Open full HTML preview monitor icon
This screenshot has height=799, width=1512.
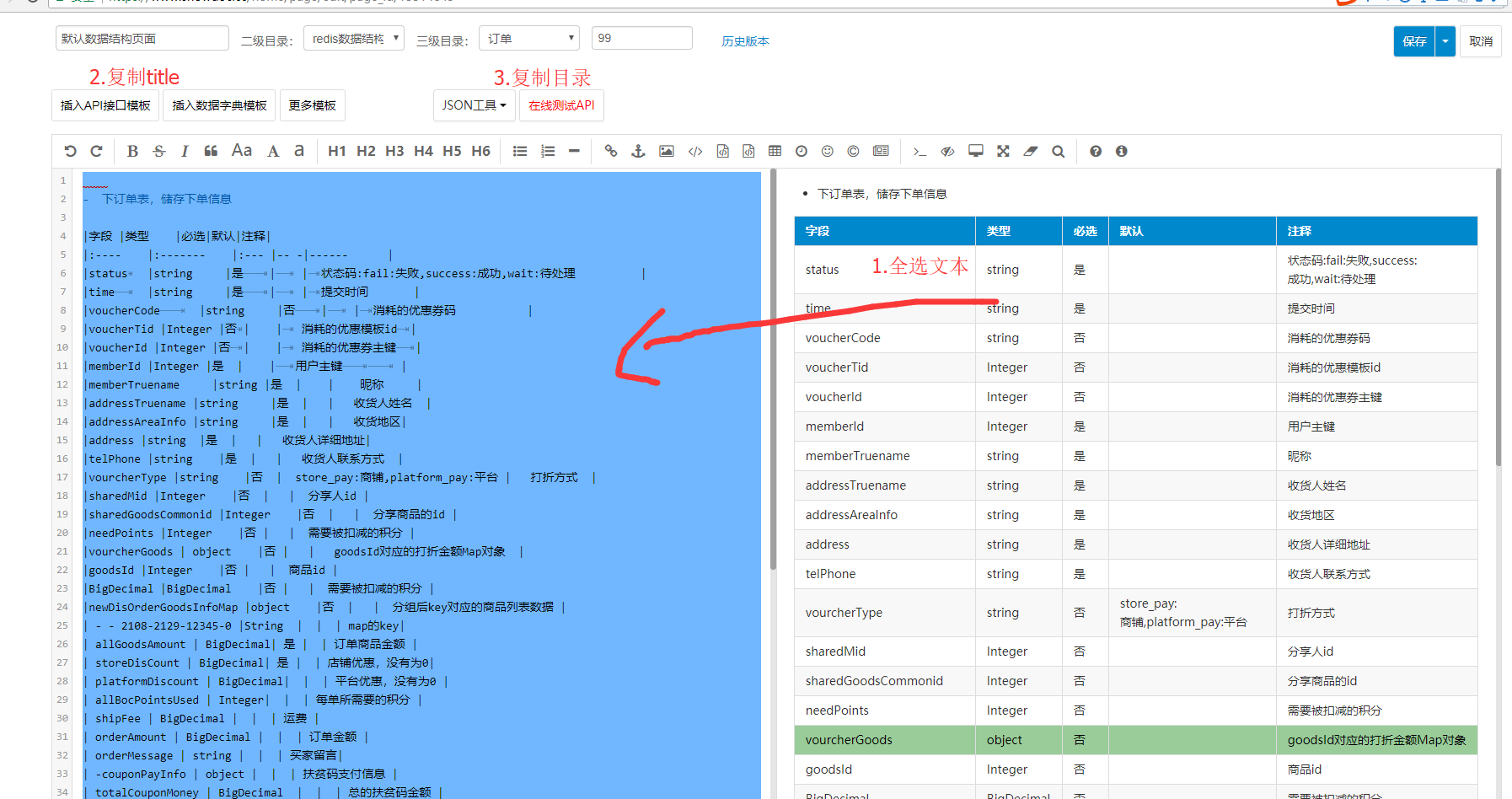(x=976, y=151)
